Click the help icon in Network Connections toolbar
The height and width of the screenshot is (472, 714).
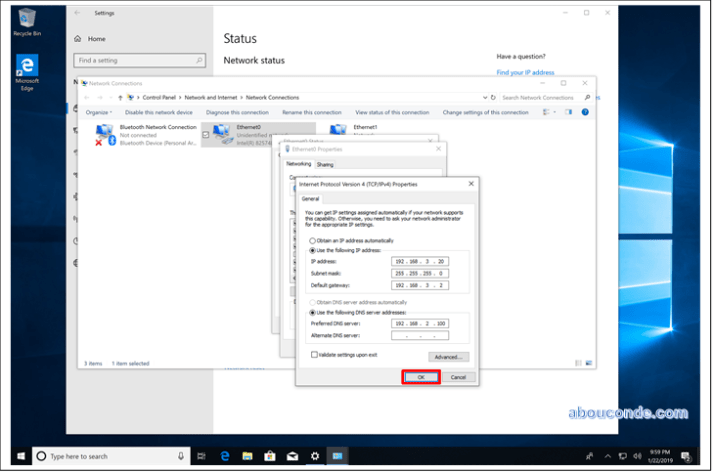point(585,112)
